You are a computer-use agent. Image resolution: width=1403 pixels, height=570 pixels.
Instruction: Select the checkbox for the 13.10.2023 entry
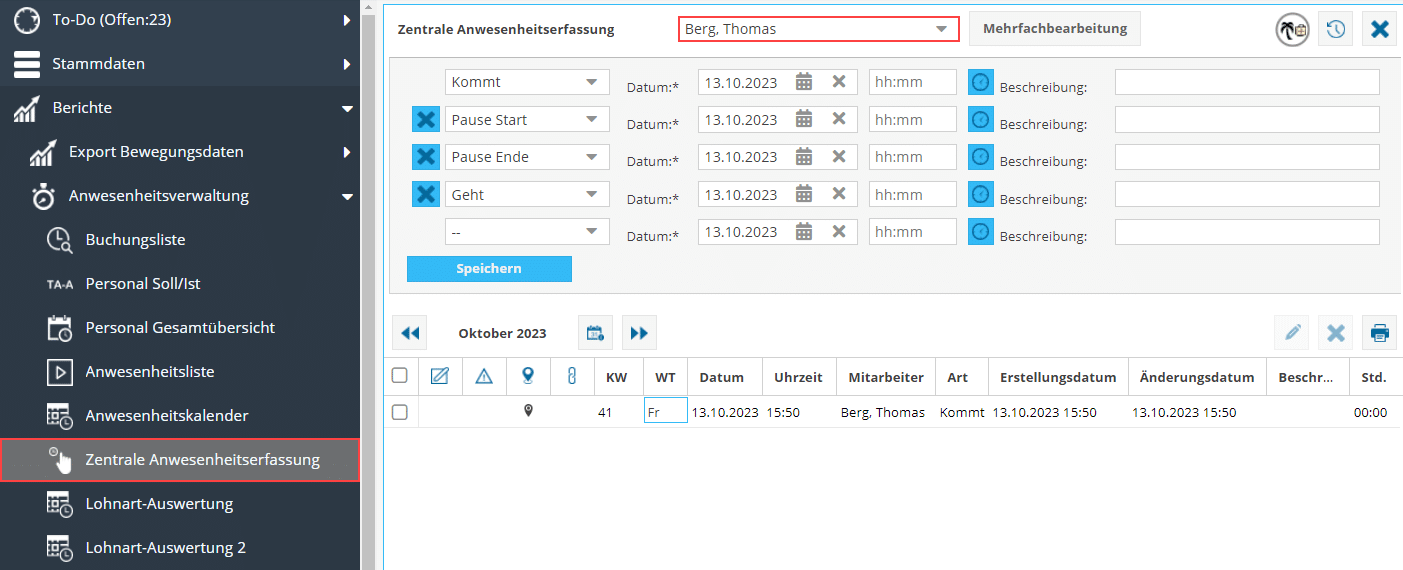point(400,412)
